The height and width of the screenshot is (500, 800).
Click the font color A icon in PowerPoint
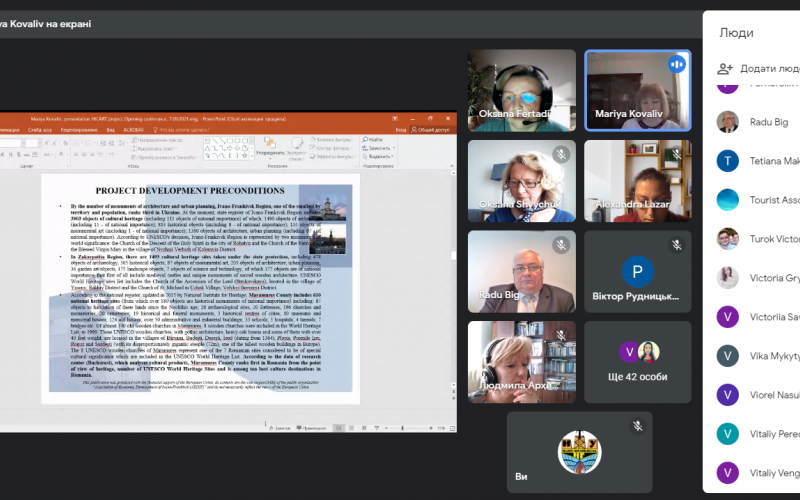pos(61,154)
